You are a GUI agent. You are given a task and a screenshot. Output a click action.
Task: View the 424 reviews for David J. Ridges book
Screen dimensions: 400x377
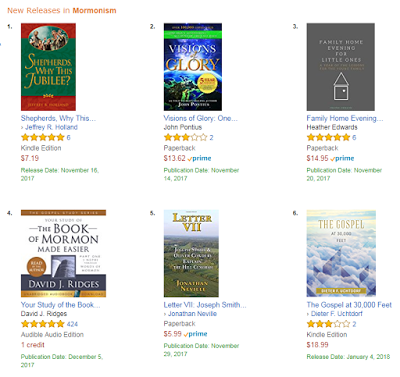click(72, 324)
